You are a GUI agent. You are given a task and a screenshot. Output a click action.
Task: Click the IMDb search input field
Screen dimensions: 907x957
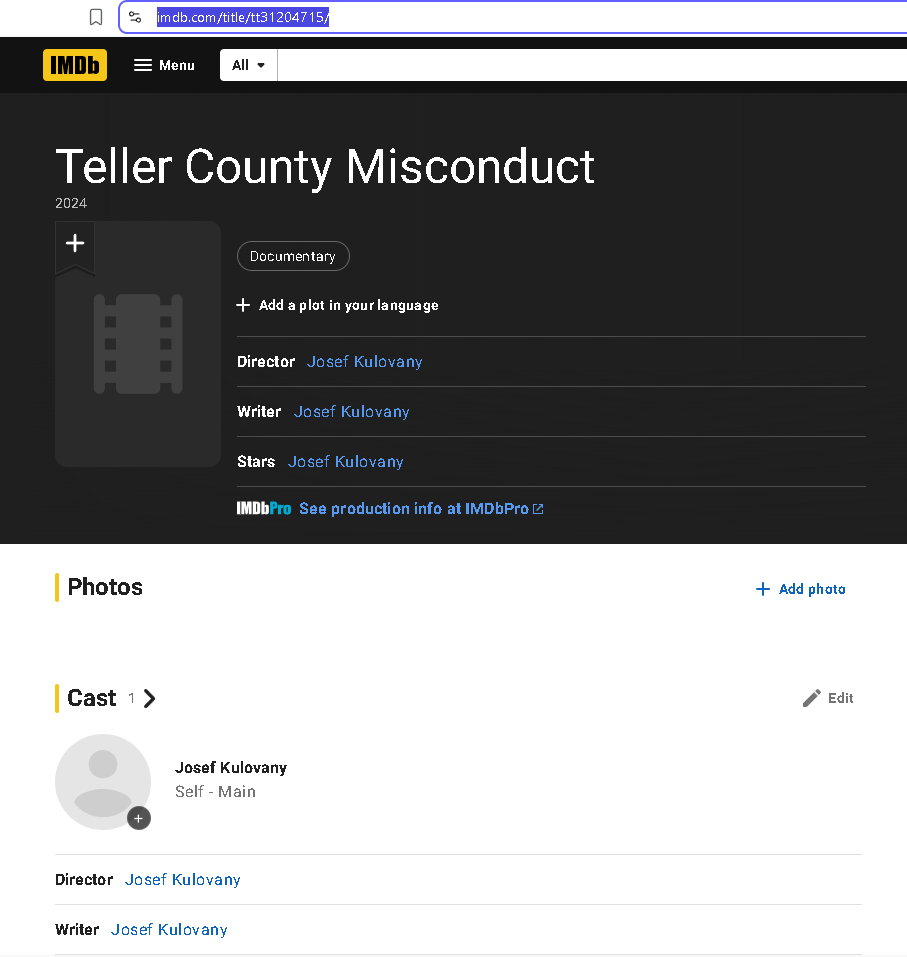click(590, 65)
